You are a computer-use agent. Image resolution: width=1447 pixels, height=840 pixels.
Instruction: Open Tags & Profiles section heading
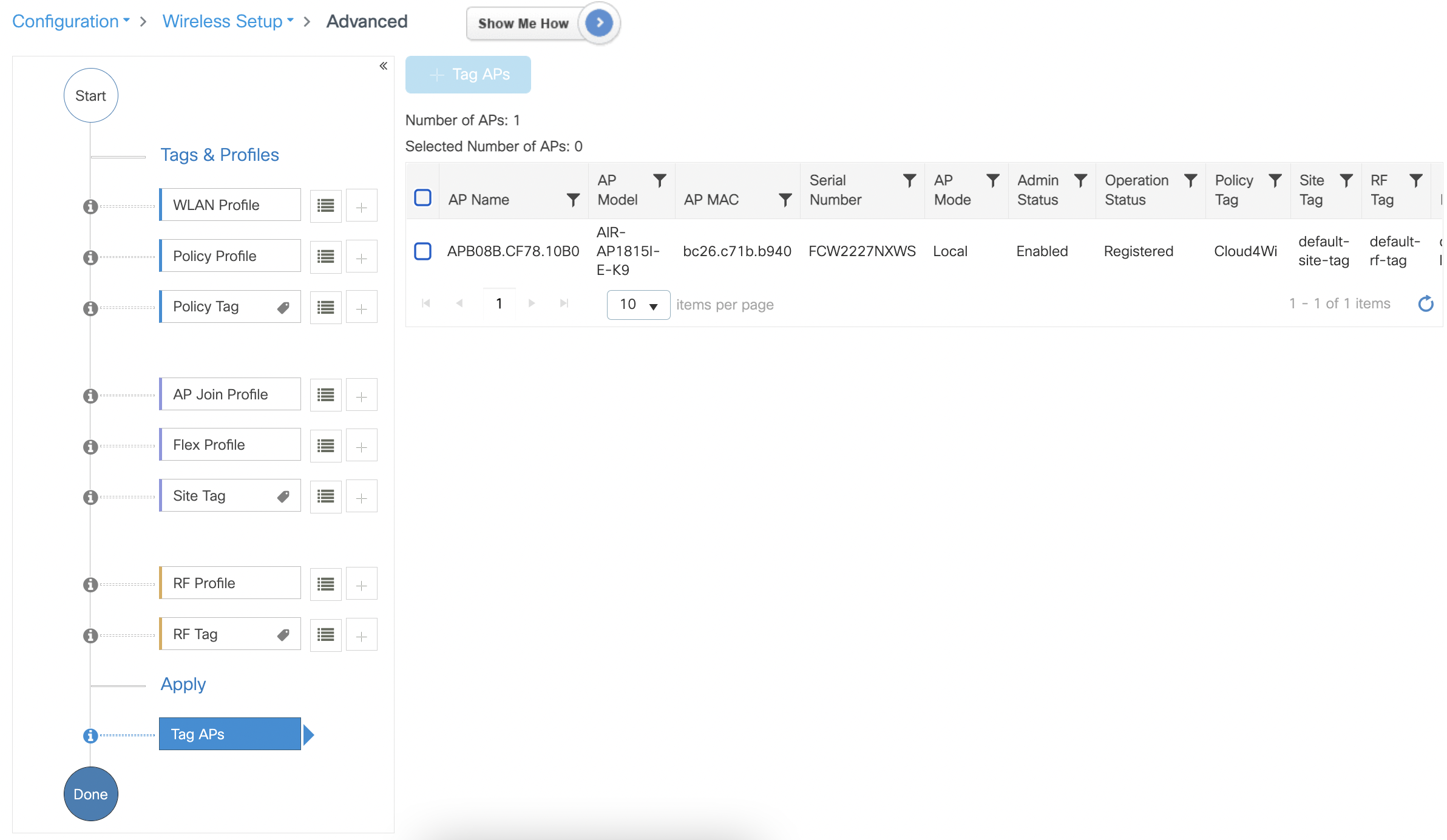pos(220,155)
